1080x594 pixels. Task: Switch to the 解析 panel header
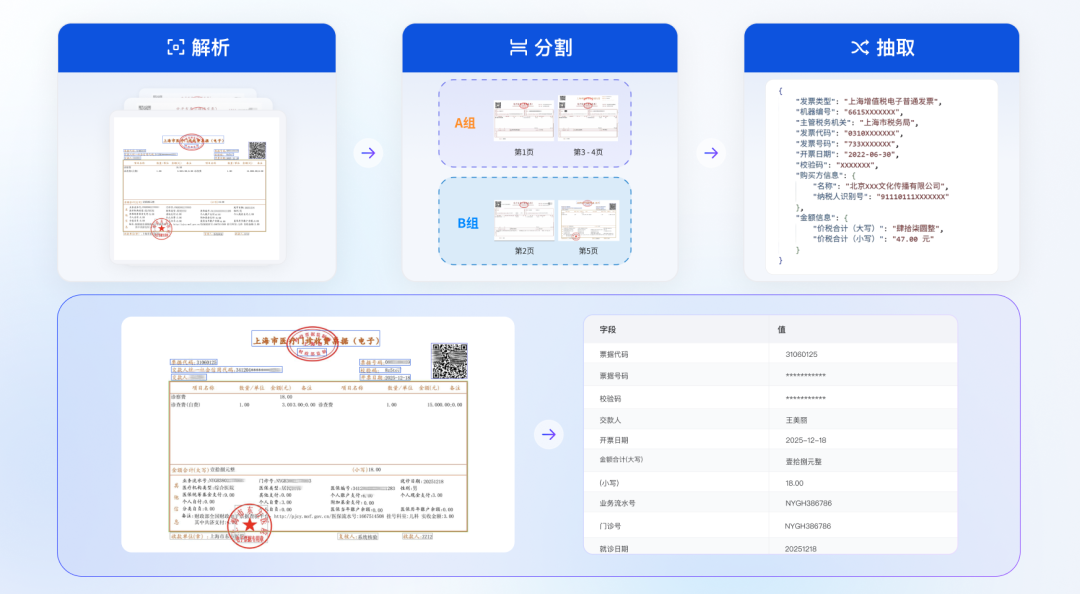click(x=197, y=46)
